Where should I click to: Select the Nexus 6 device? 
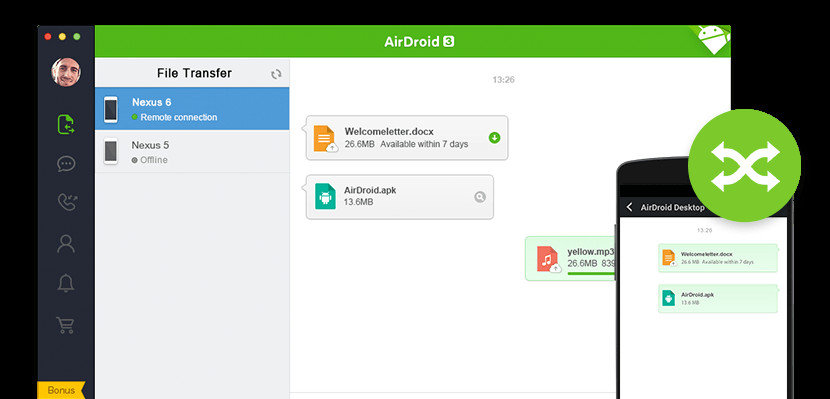pyautogui.click(x=192, y=109)
